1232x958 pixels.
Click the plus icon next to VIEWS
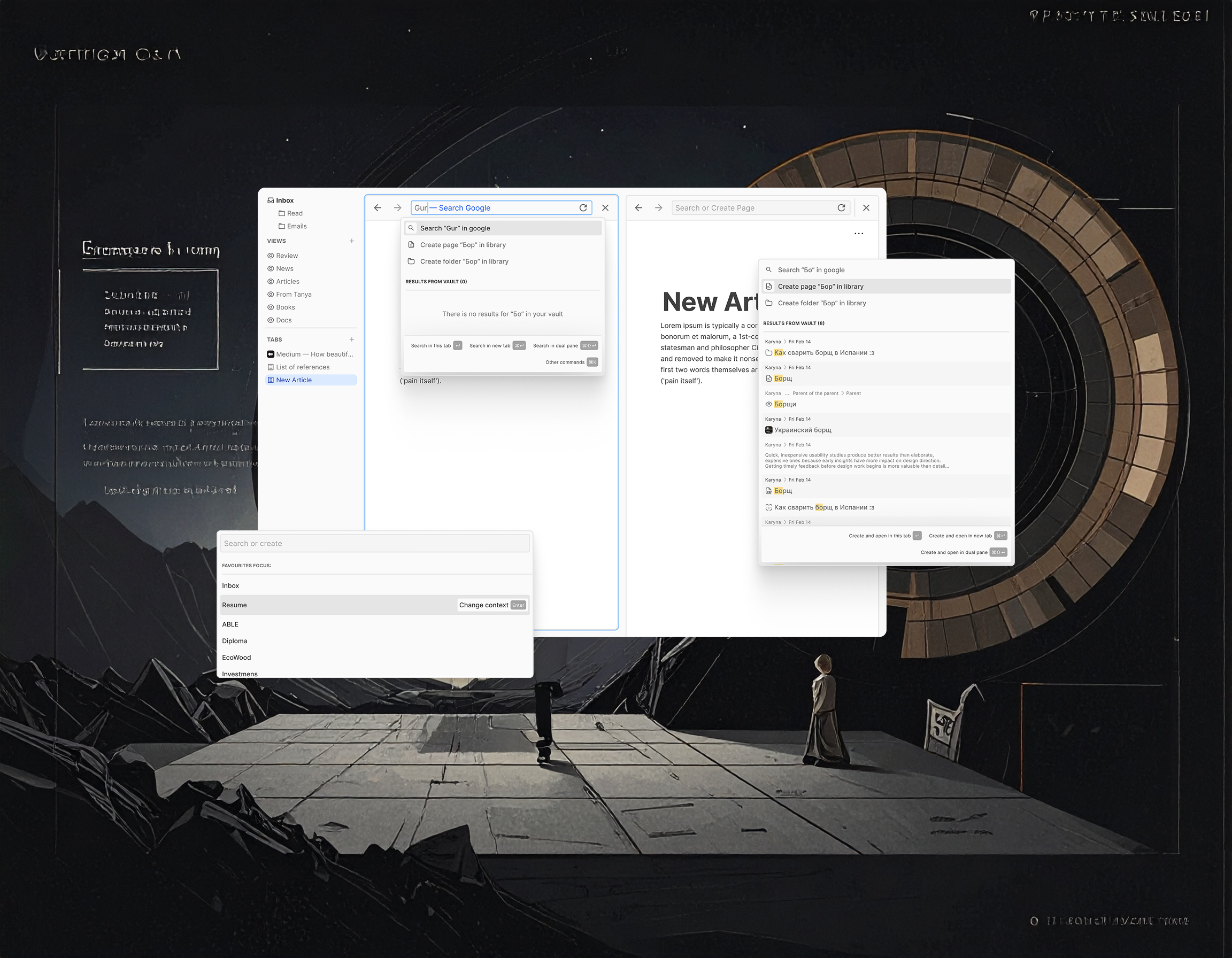coord(352,241)
